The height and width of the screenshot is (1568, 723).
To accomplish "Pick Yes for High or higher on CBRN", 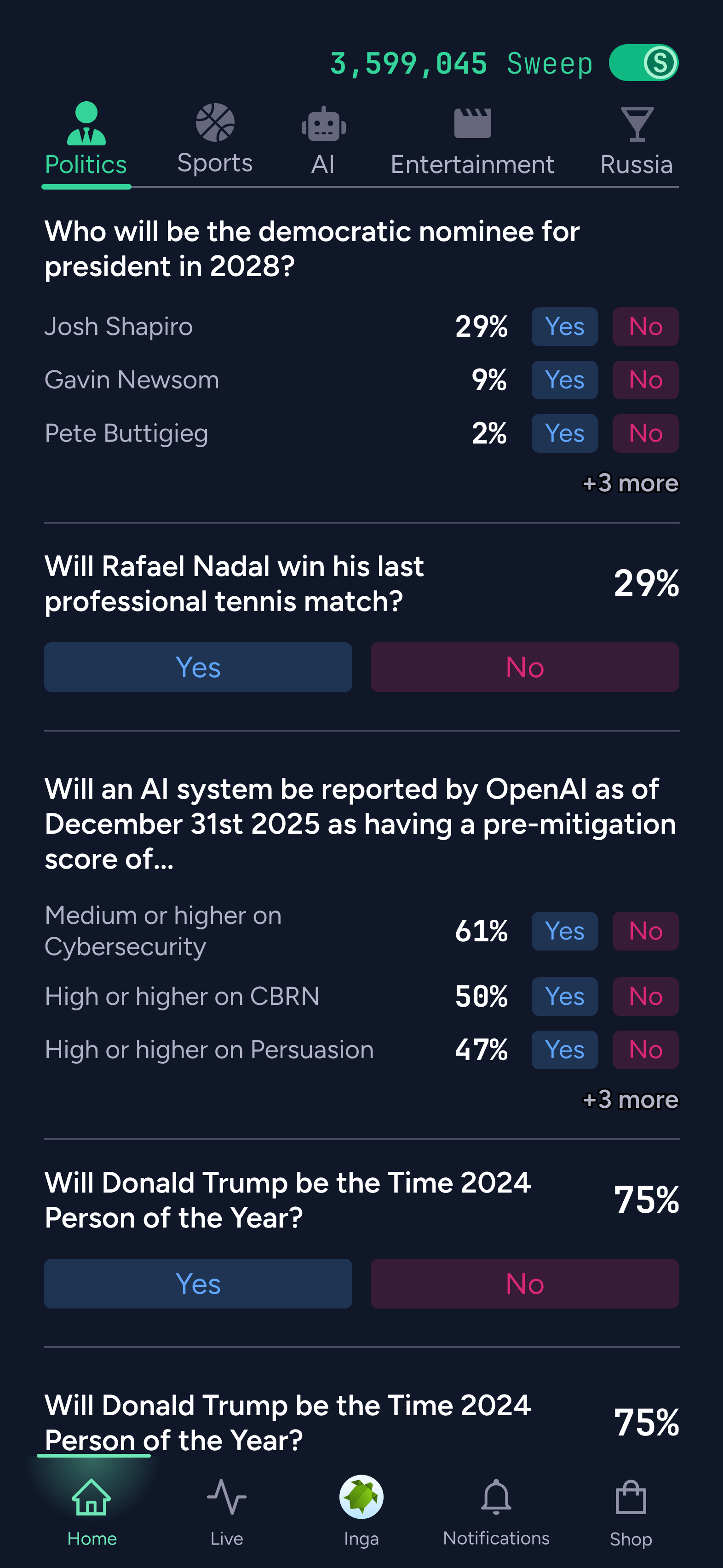I will pyautogui.click(x=564, y=997).
